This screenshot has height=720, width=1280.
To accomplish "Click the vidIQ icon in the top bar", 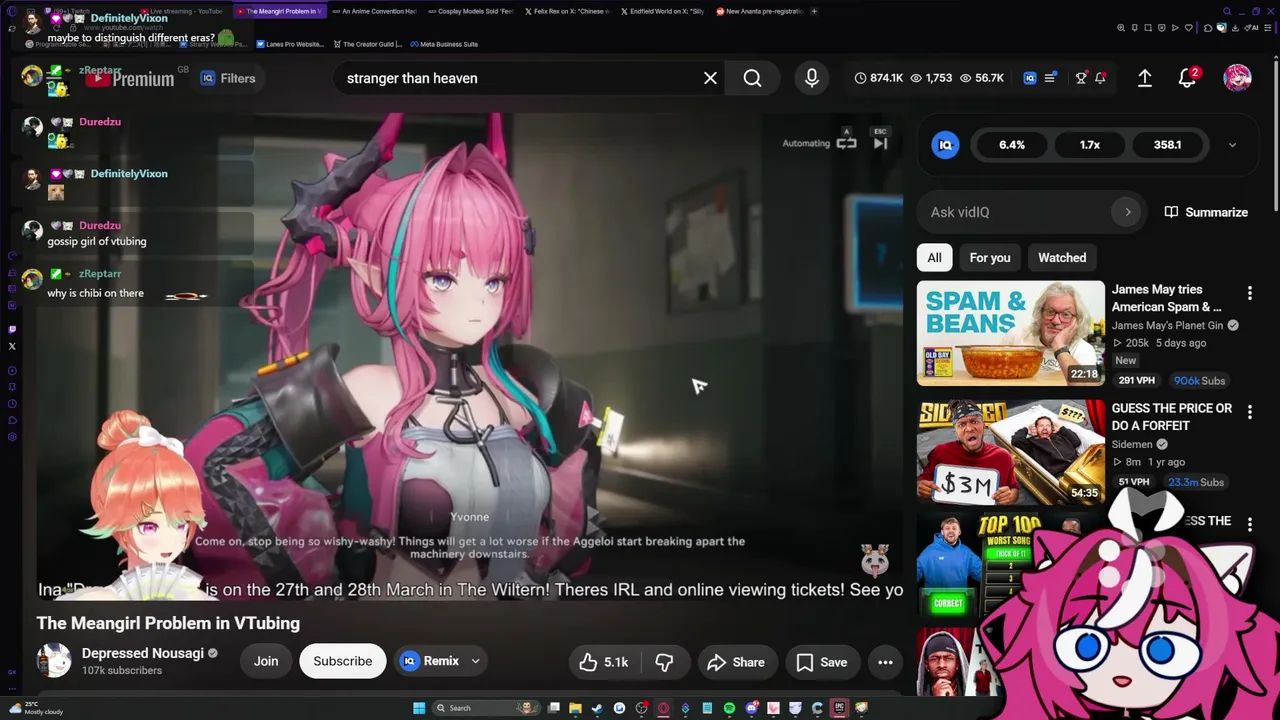I will pyautogui.click(x=1030, y=78).
